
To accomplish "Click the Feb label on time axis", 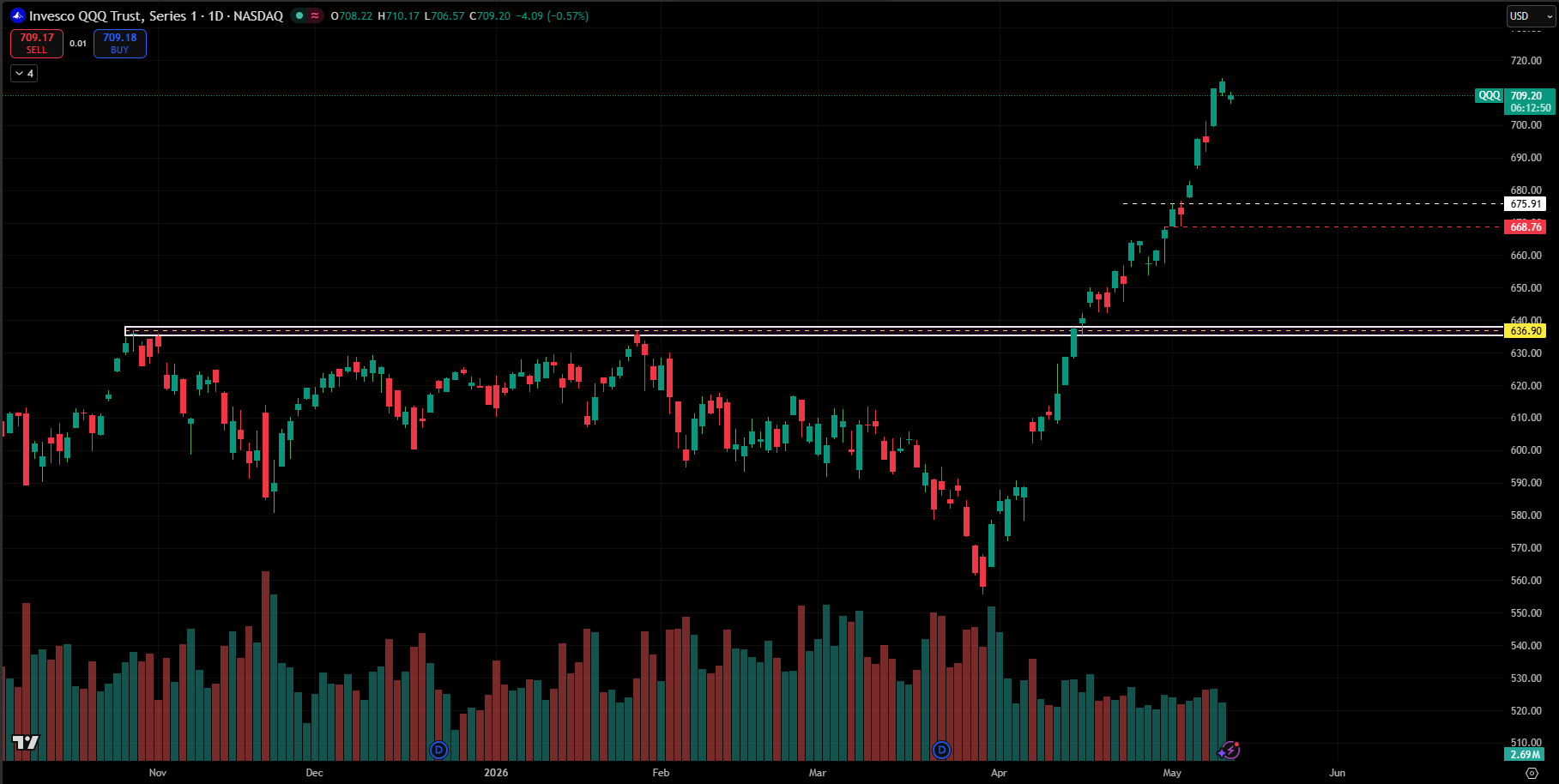I will click(x=661, y=773).
